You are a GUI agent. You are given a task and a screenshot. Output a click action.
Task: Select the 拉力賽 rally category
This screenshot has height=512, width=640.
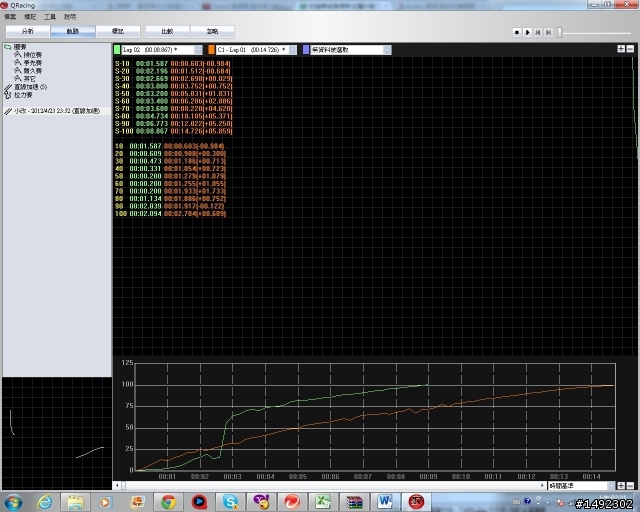click(x=23, y=95)
